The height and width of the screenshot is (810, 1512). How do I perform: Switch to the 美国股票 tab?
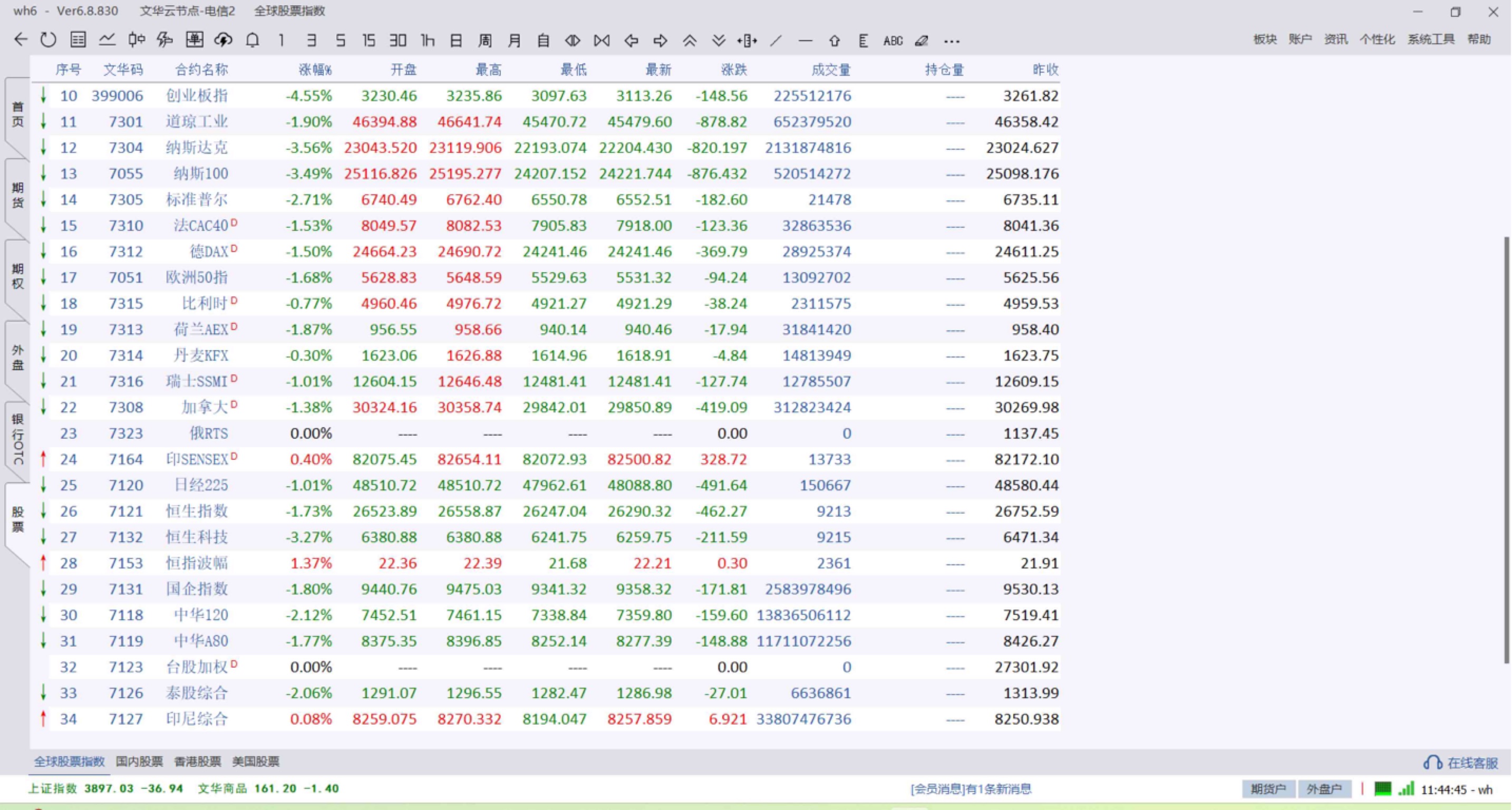pos(255,761)
